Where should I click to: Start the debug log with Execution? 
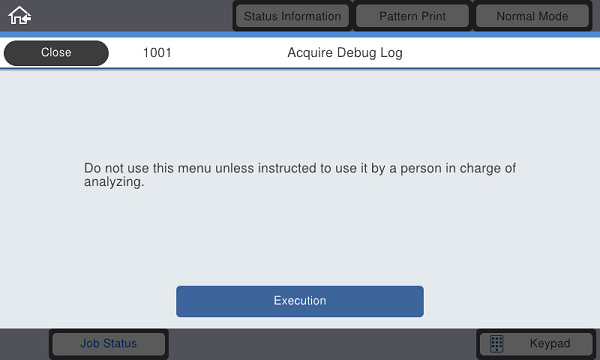pyautogui.click(x=300, y=301)
